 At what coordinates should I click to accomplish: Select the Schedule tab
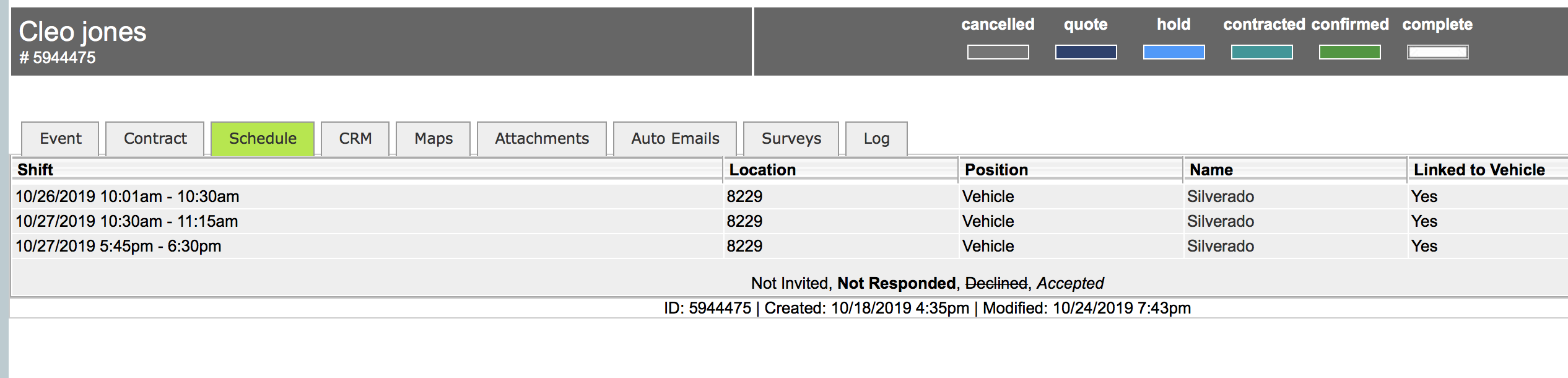point(263,139)
